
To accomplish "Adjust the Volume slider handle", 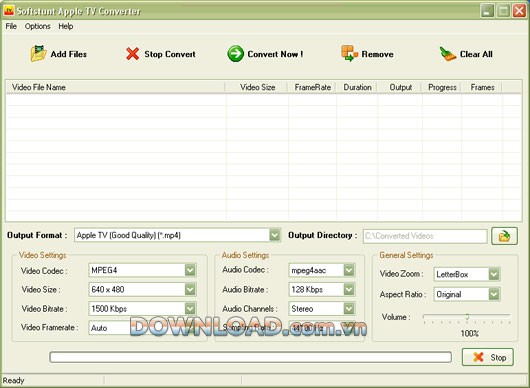I will point(467,317).
